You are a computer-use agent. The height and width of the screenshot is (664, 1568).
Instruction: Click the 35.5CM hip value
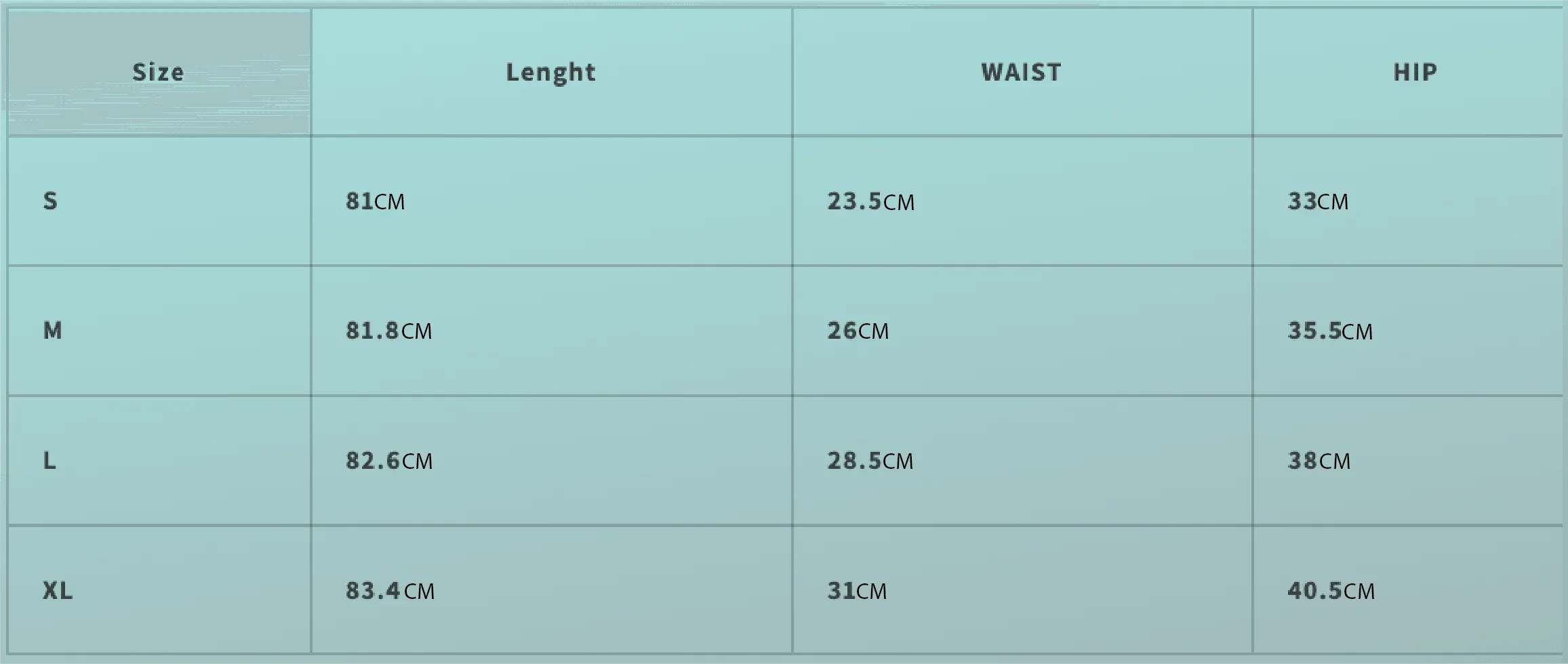(x=1330, y=331)
